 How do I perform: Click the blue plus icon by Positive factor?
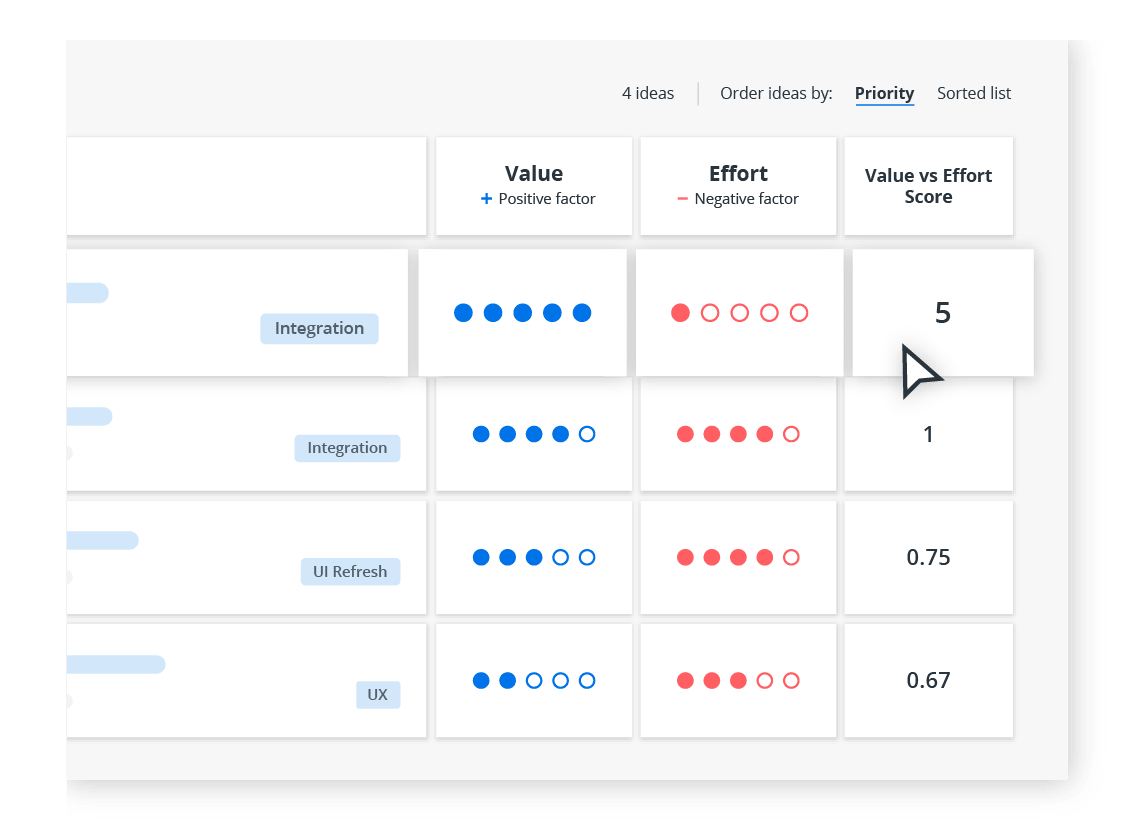tap(487, 199)
